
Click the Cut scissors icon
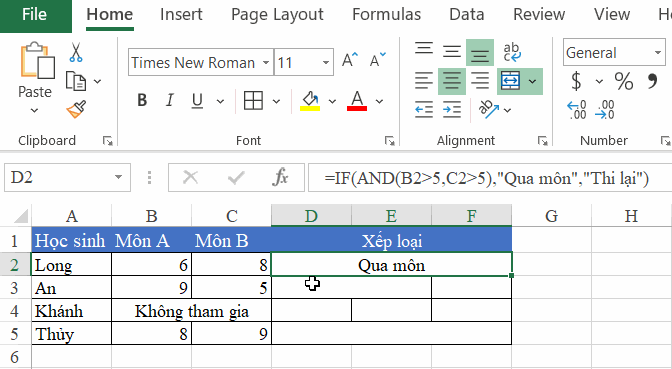click(x=76, y=52)
